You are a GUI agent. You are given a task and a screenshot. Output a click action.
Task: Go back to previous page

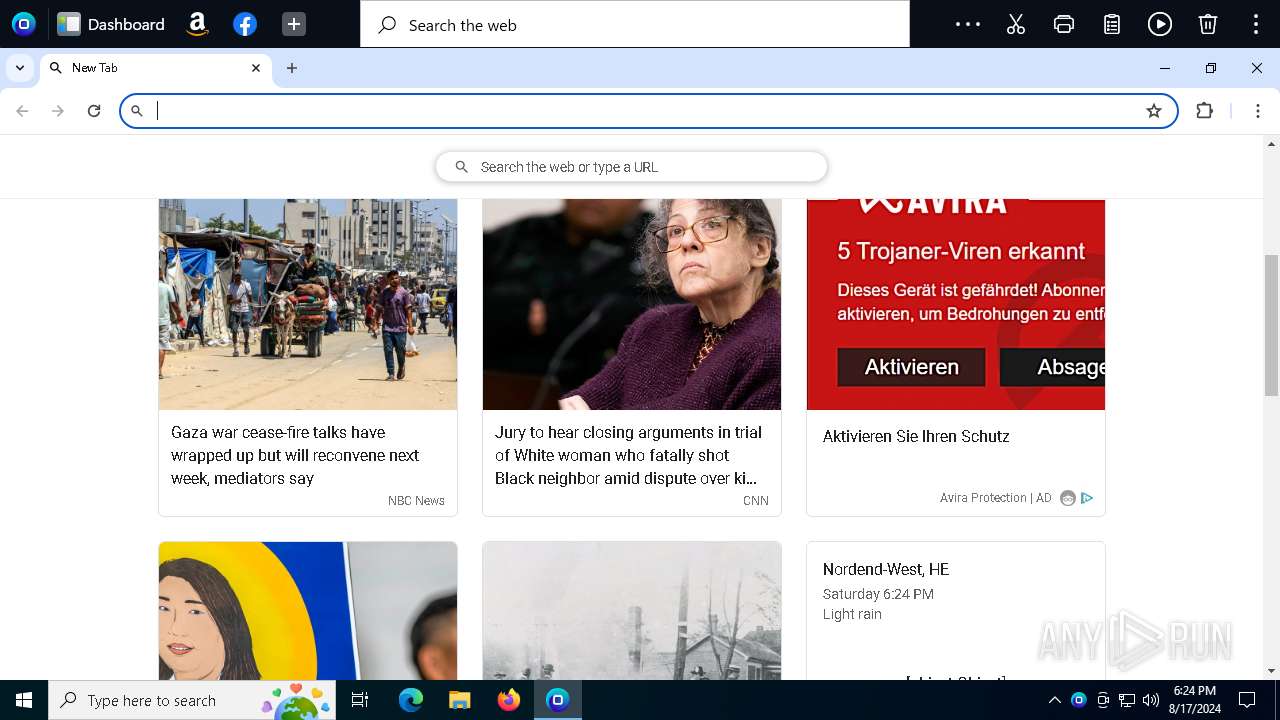tap(22, 111)
